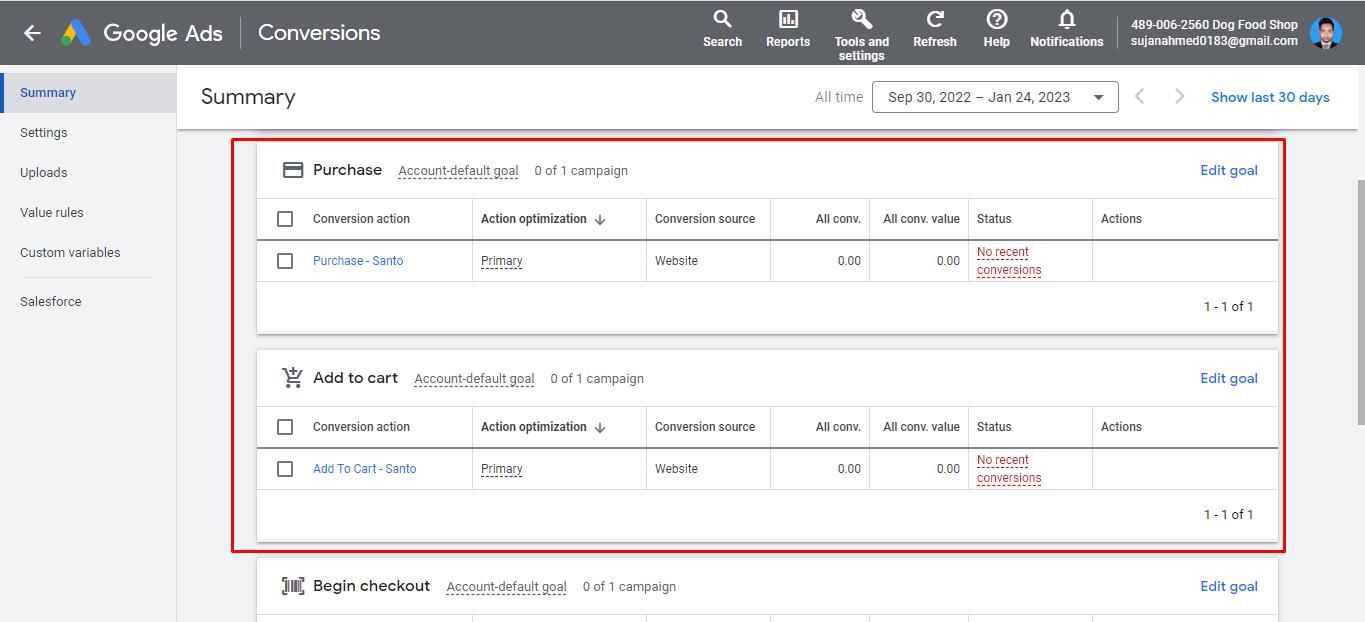Open the Purchase - Santo conversion action
1365x622 pixels.
358,261
